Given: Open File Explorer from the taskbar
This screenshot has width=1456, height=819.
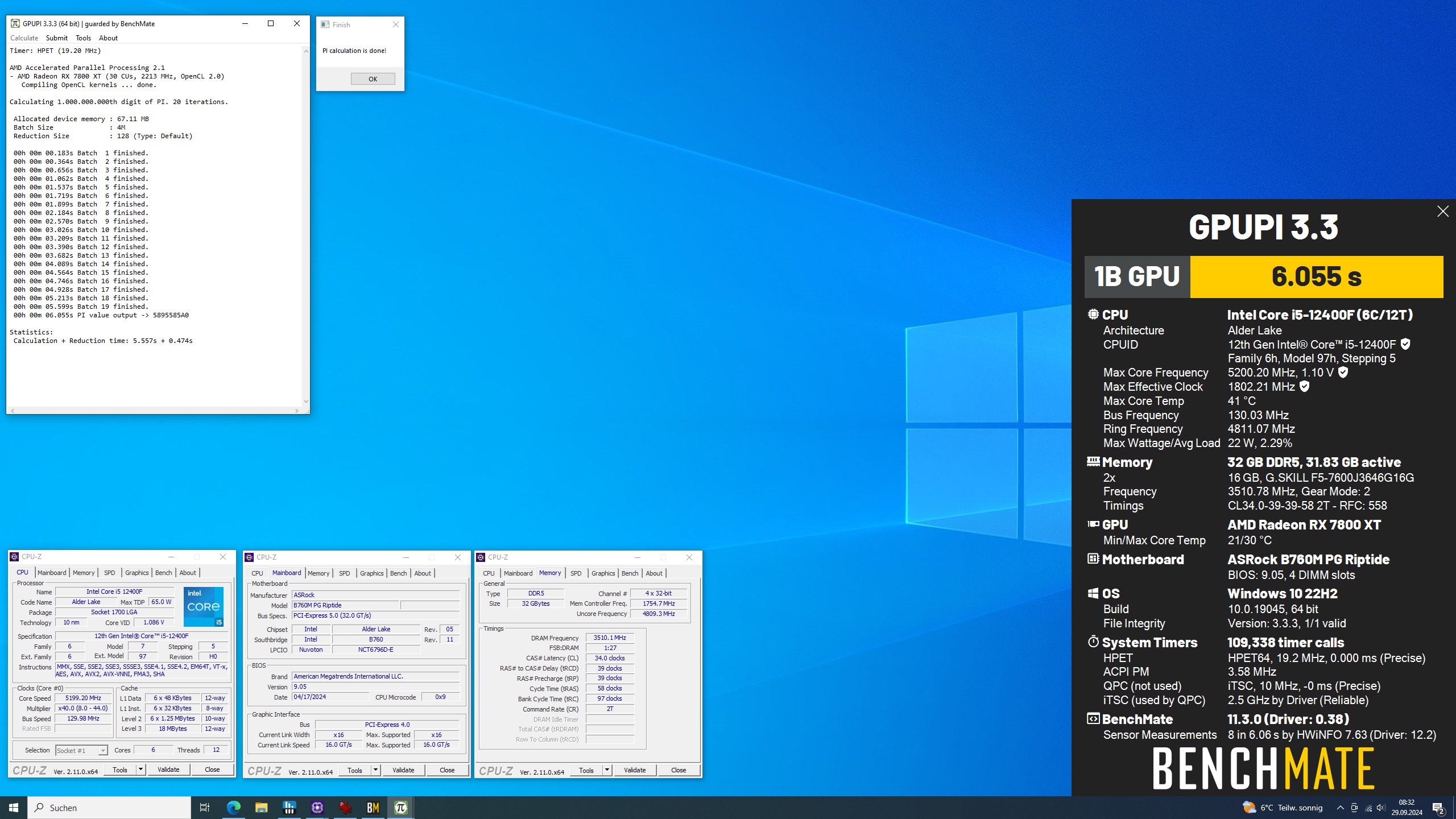Looking at the screenshot, I should pos(261,808).
